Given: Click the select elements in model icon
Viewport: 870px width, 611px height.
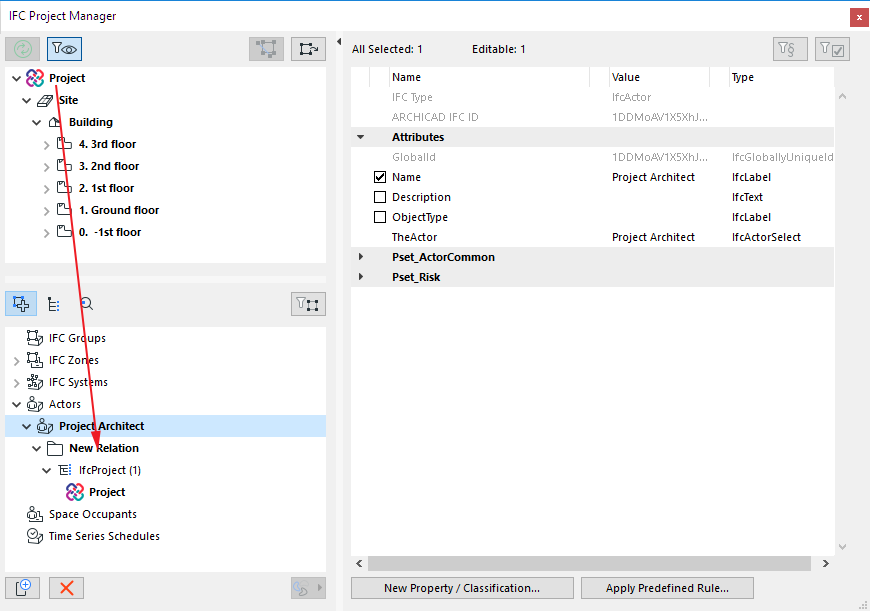Looking at the screenshot, I should [x=266, y=49].
